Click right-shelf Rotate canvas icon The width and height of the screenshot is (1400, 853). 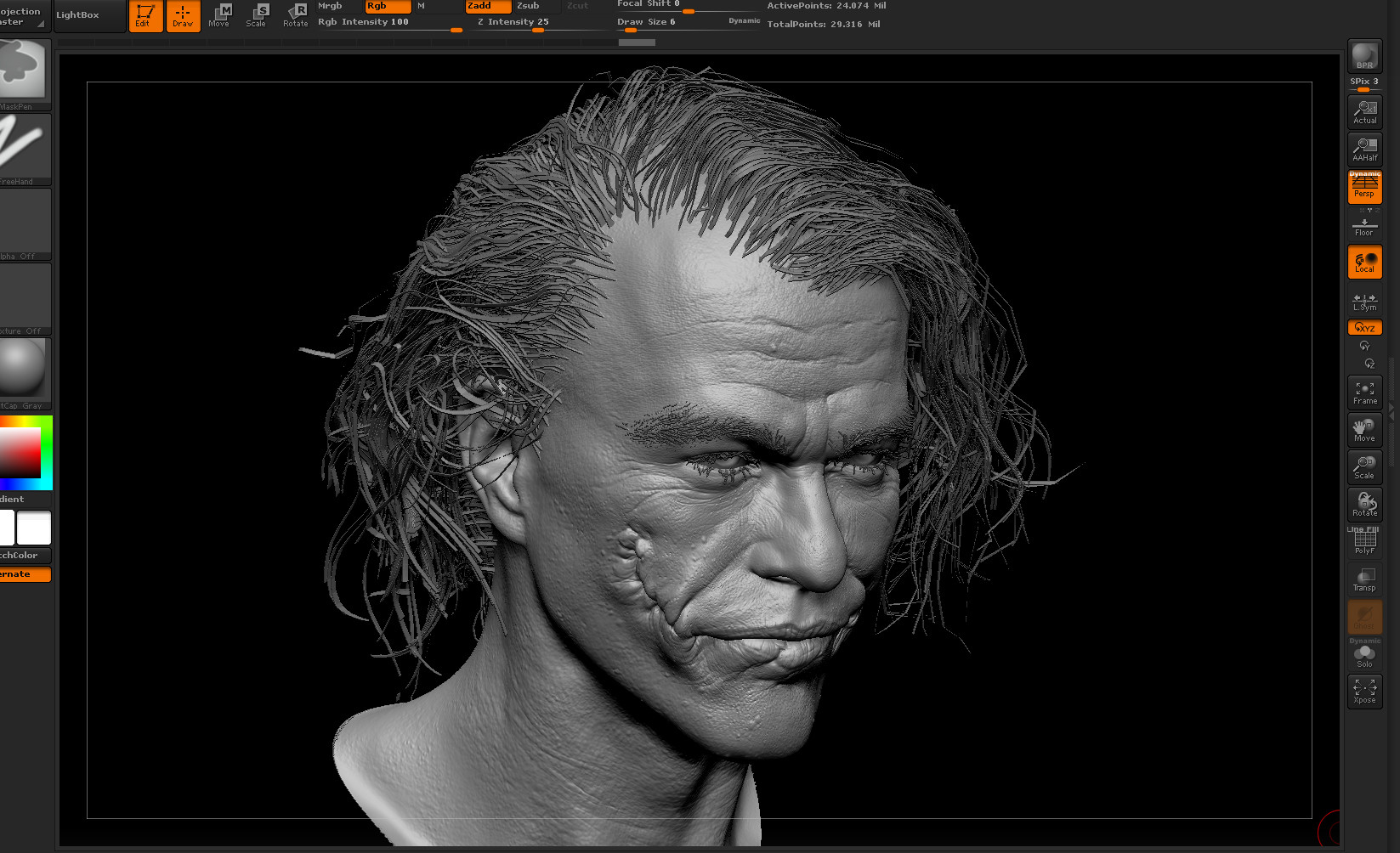[1364, 505]
